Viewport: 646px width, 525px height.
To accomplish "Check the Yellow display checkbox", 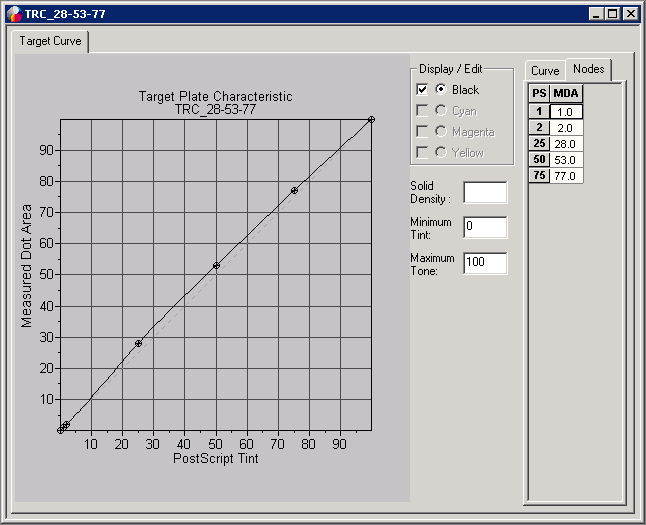I will (x=422, y=152).
